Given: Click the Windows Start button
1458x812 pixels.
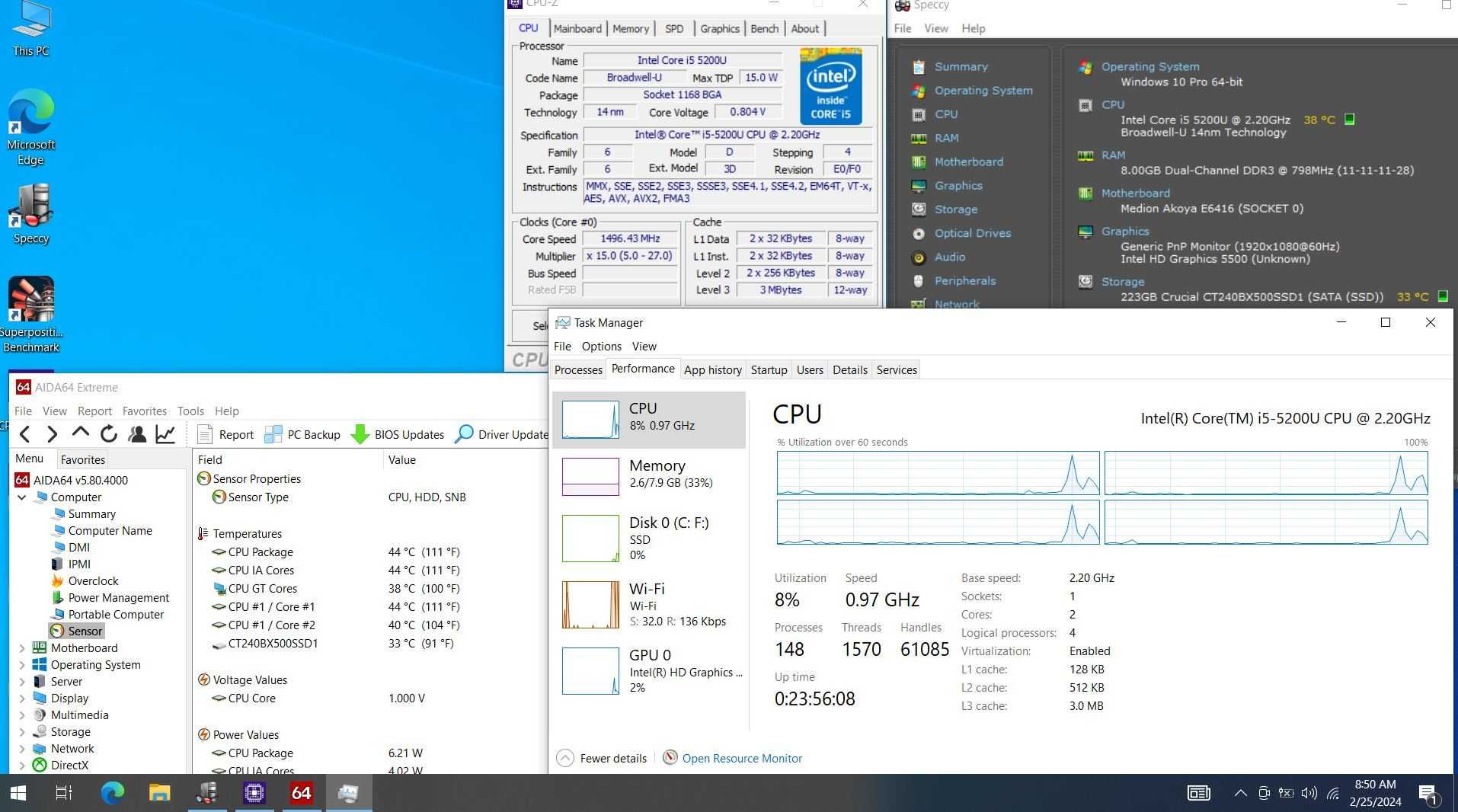Looking at the screenshot, I should click(x=18, y=793).
